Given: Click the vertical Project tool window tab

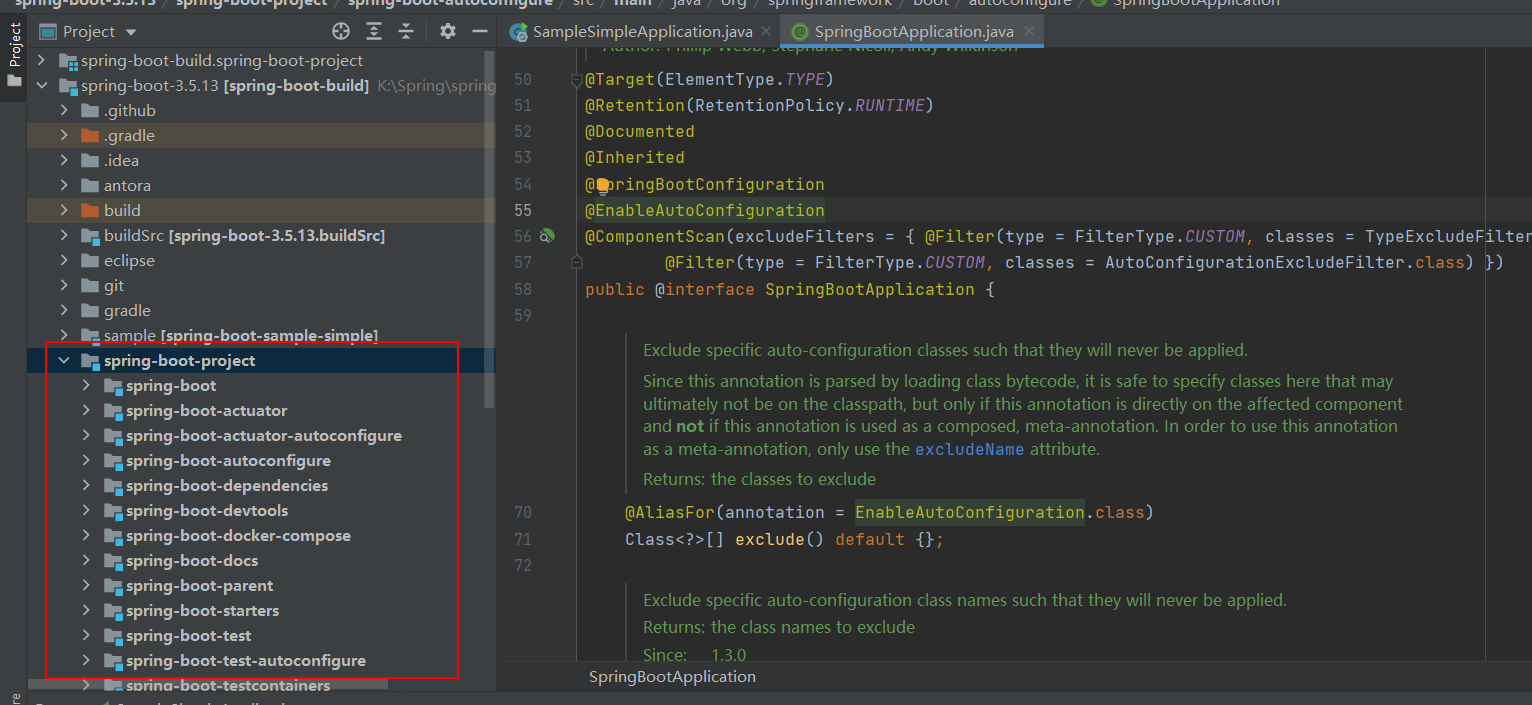Looking at the screenshot, I should click(x=14, y=44).
